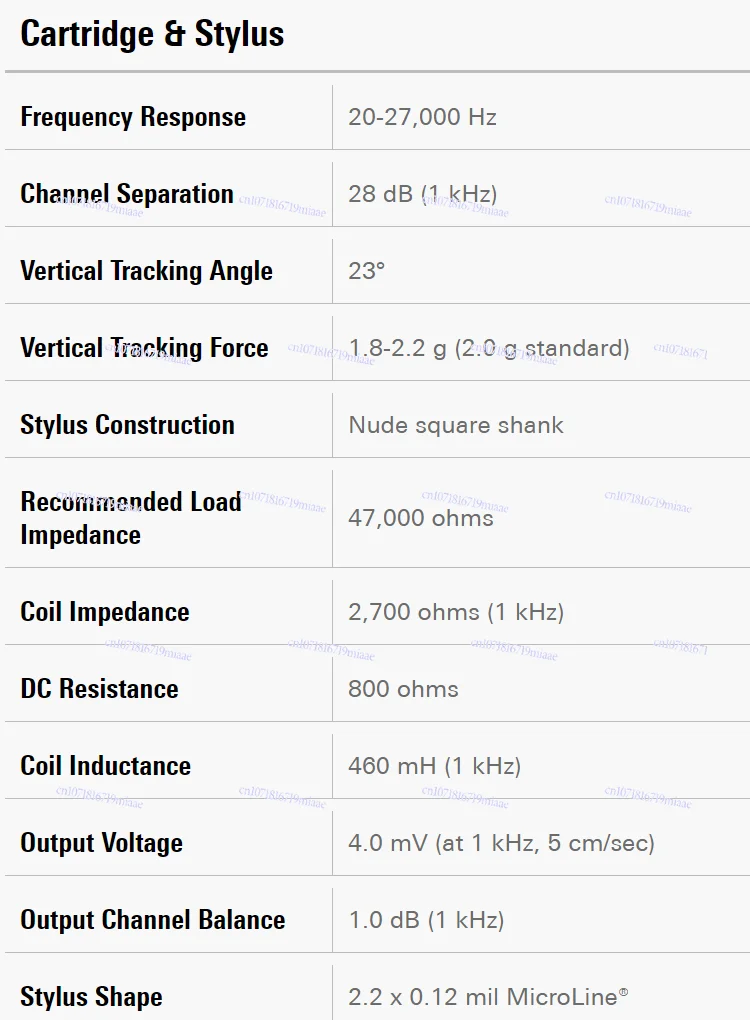Click the 4.0 mV Output Voltage value

tap(502, 843)
